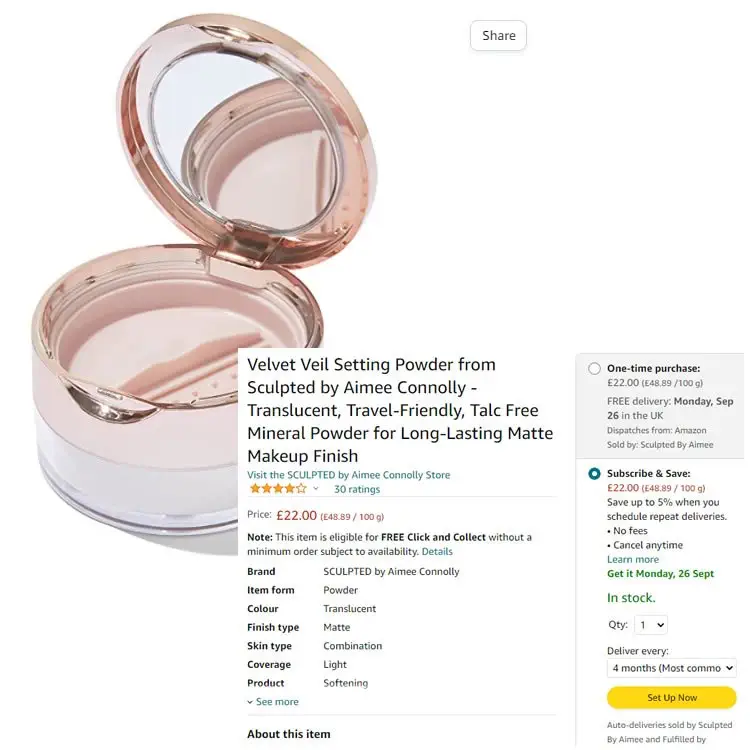Open the rating breakdown chevron beside stars
This screenshot has height=750, width=750.
point(316,489)
